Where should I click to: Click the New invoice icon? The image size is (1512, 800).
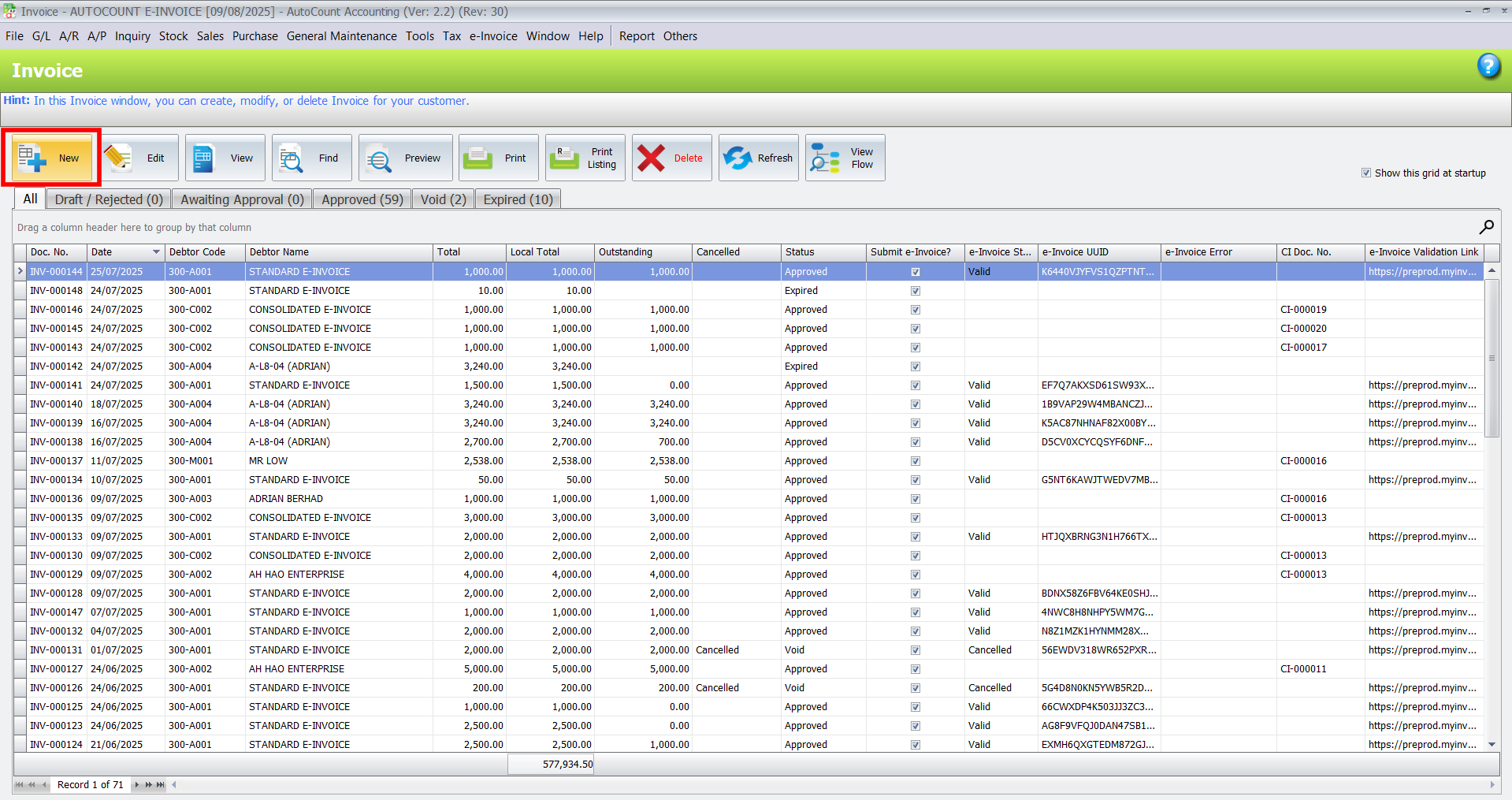point(33,158)
